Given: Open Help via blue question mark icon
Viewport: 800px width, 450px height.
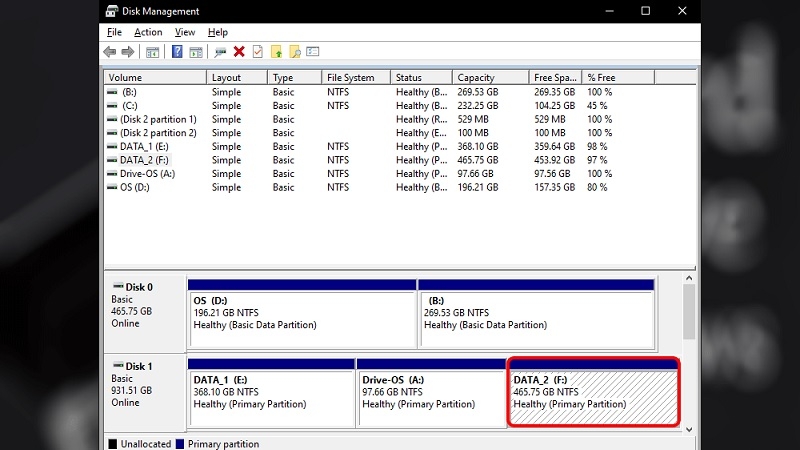Looking at the screenshot, I should [x=177, y=52].
